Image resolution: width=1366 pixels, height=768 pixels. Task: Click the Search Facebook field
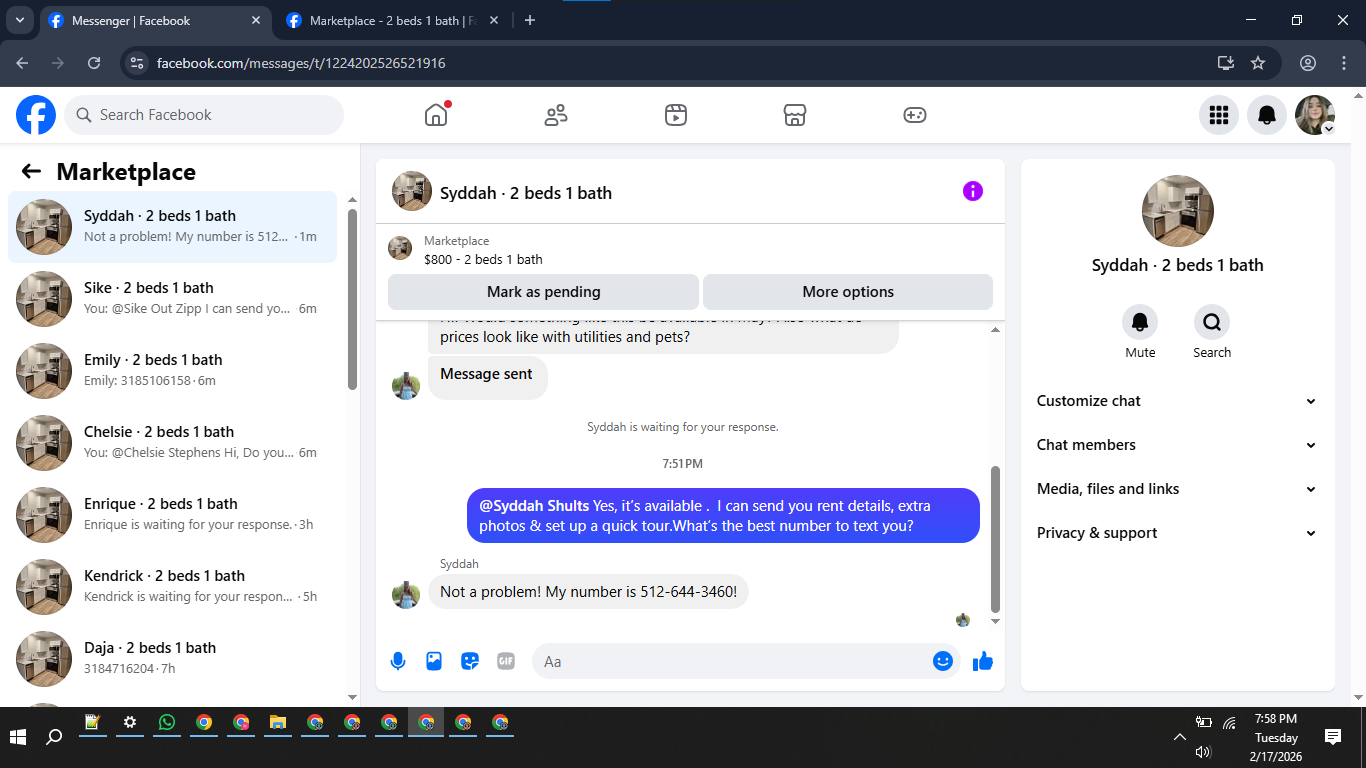tap(204, 115)
